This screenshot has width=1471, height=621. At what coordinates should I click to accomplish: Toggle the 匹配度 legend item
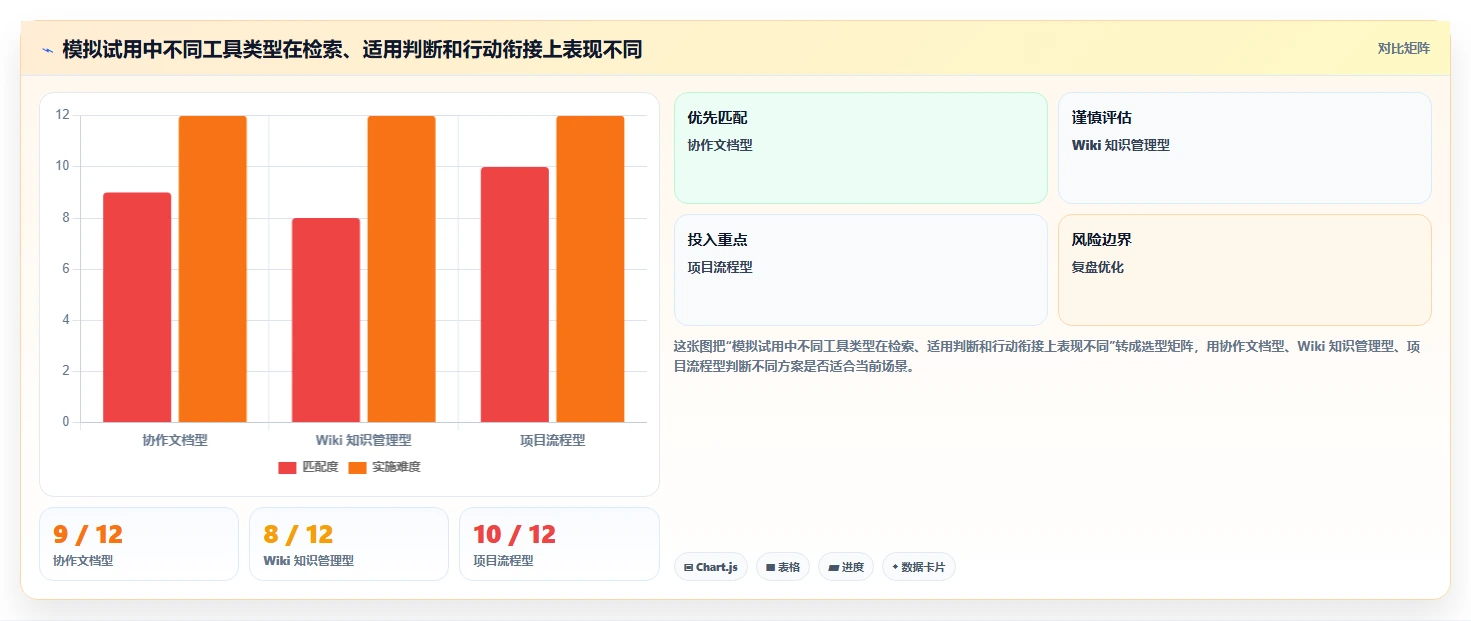click(308, 467)
